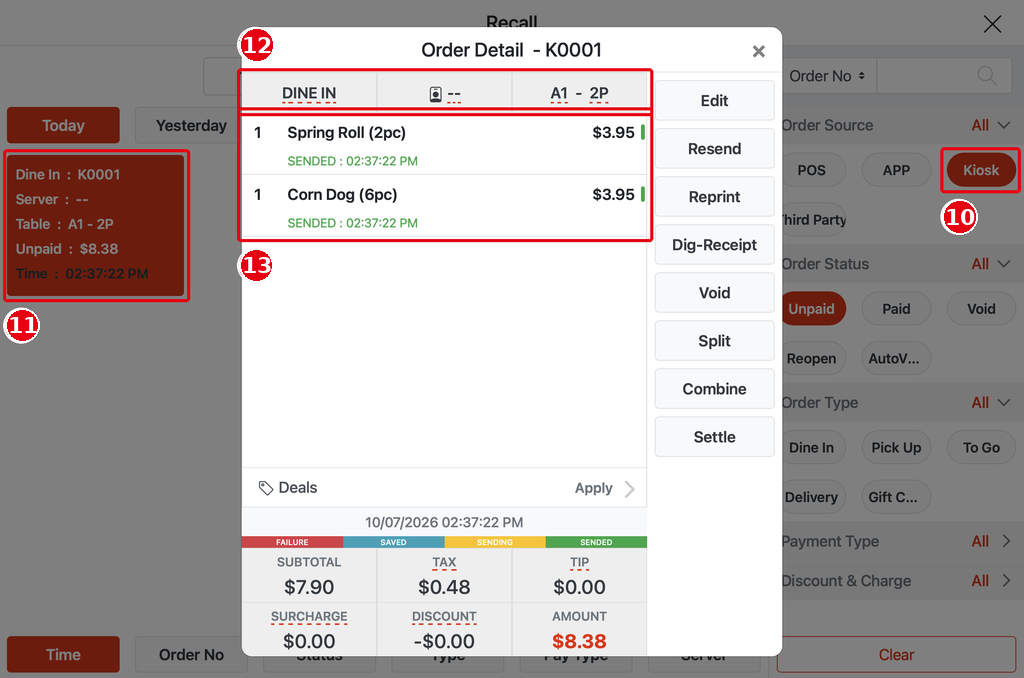Toggle the POS order source filter
Viewport: 1024px width, 678px height.
point(812,170)
